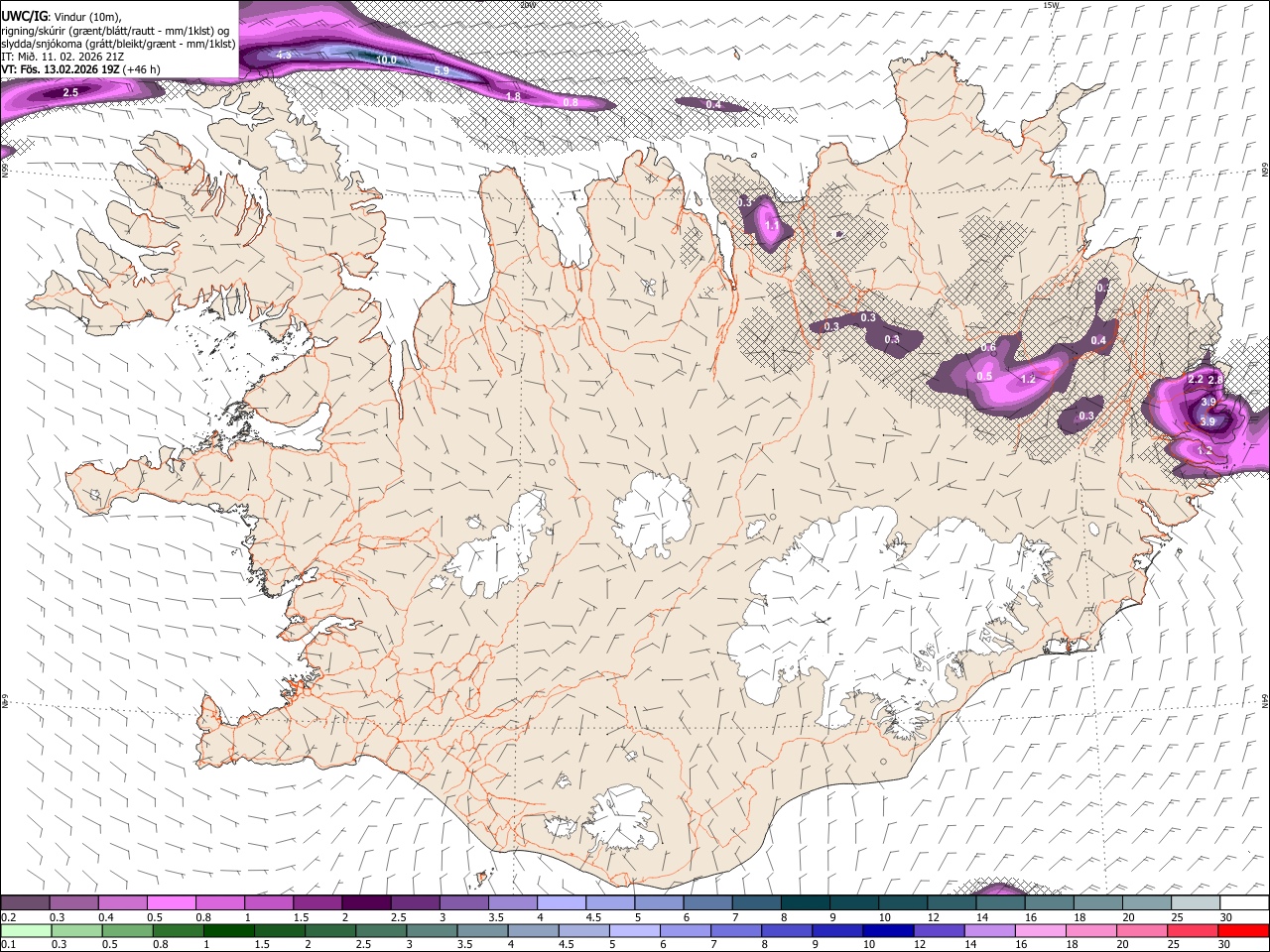Viewport: 1270px width, 952px height.
Task: Click the 'rigning/skúrir' legend description line
Action: 116,30
